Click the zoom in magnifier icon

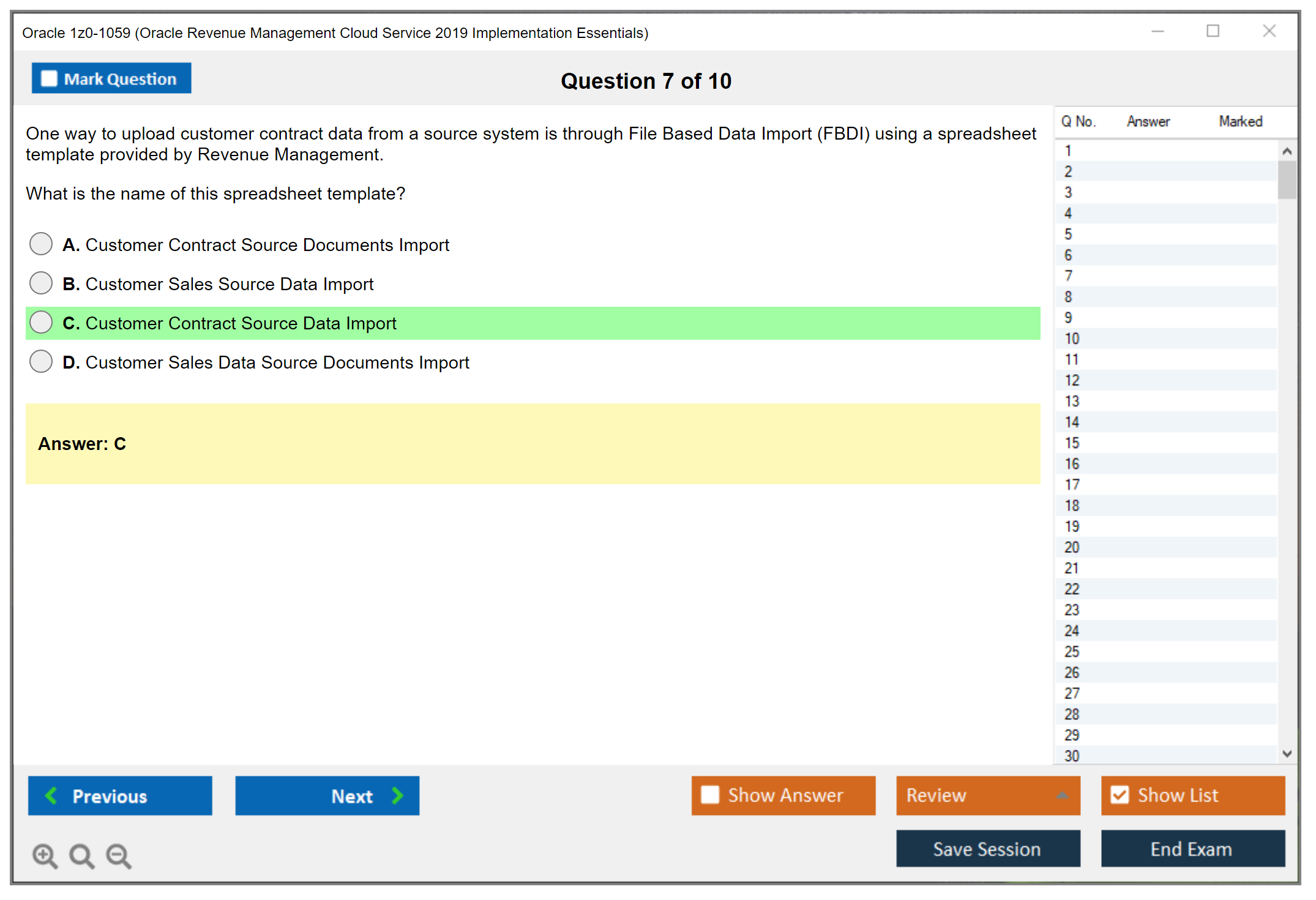tap(45, 855)
